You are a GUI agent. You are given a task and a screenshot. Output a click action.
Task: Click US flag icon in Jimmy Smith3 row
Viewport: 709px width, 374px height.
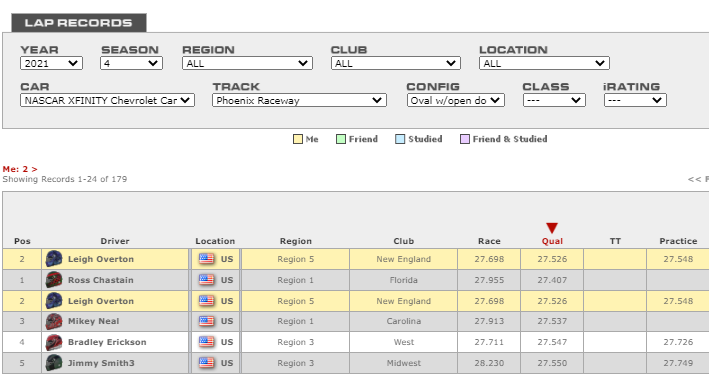(206, 363)
